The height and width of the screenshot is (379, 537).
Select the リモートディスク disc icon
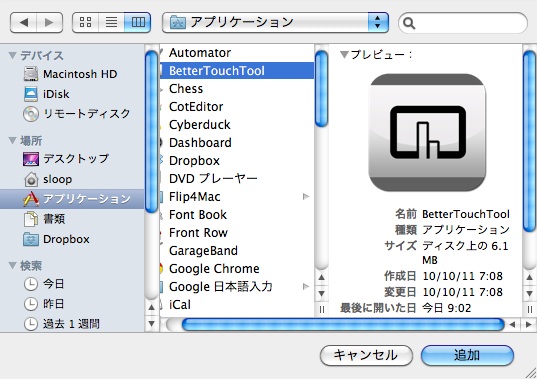(30, 114)
